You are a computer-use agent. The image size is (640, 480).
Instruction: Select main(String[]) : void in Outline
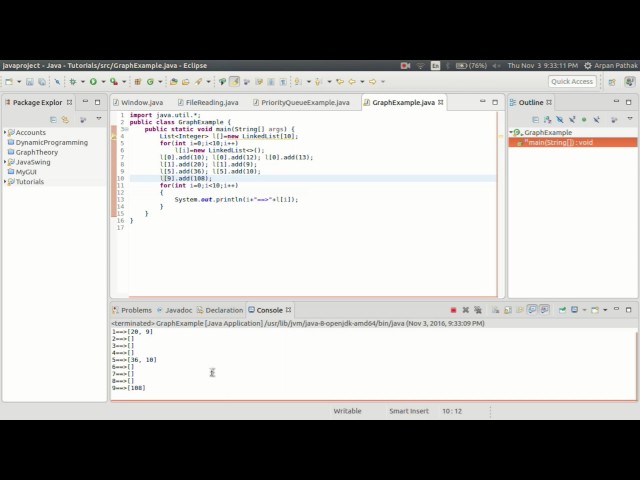click(x=573, y=142)
